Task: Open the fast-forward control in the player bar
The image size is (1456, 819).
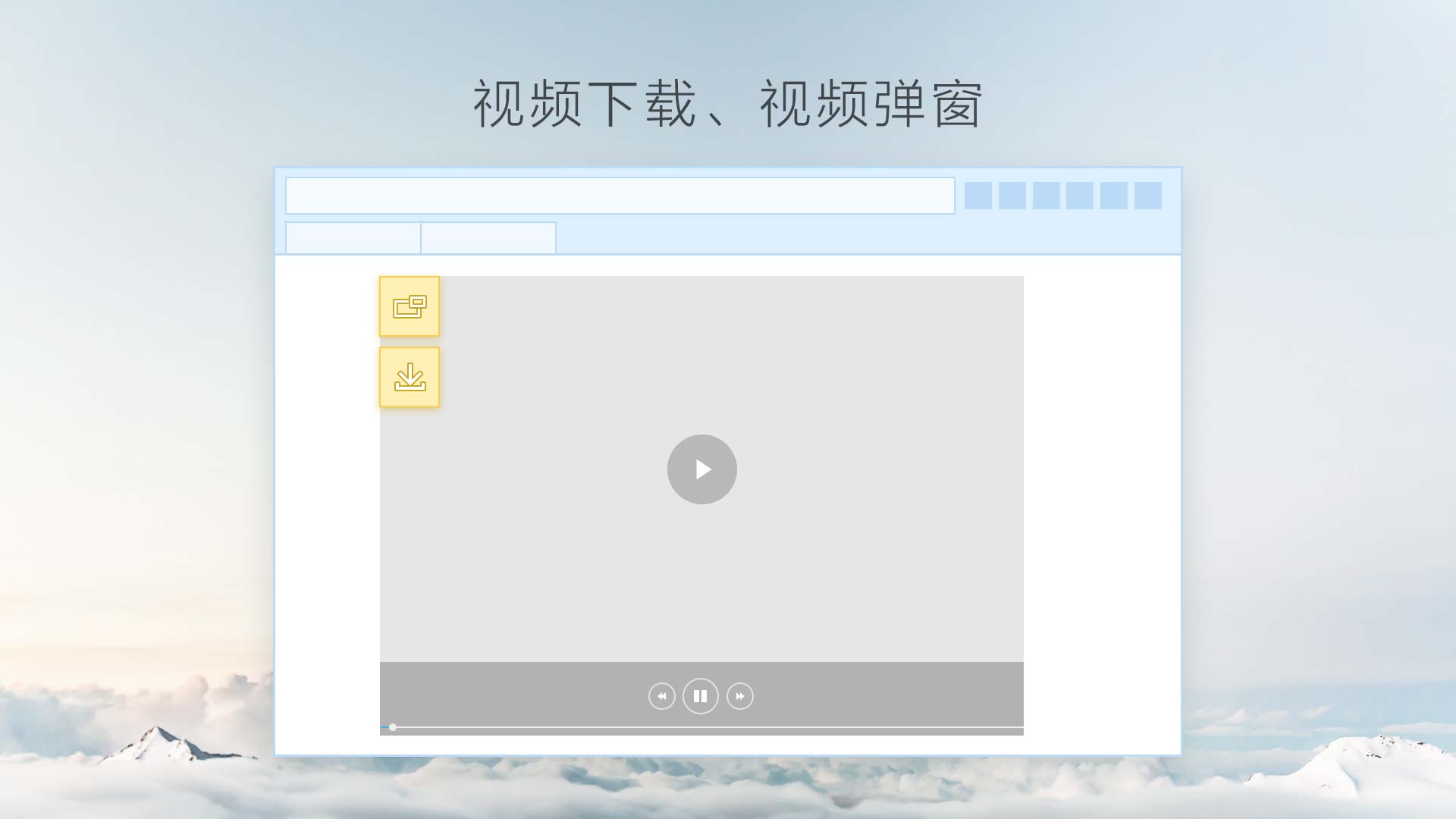Action: pyautogui.click(x=739, y=696)
